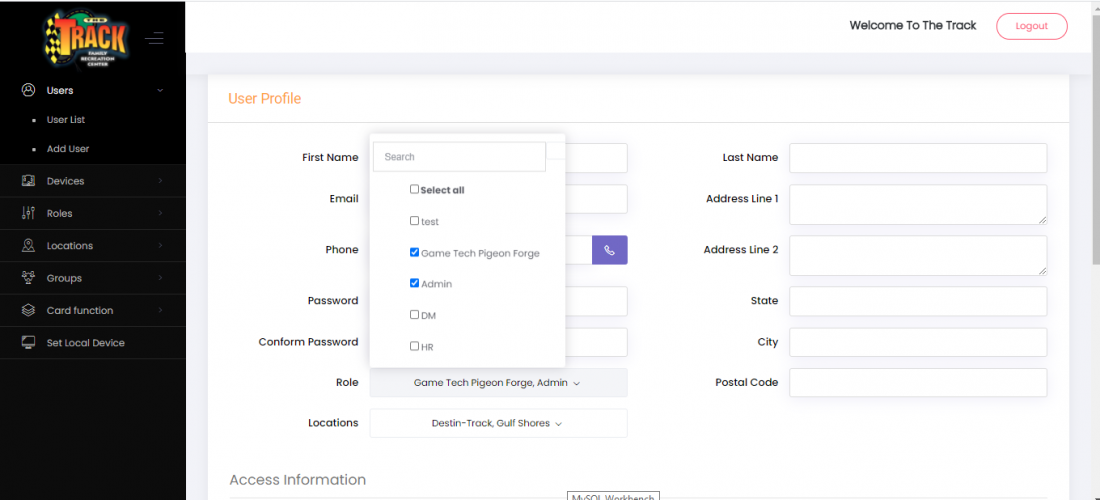Open the Groups sidebar menu
The width and height of the screenshot is (1100, 500).
tap(93, 278)
